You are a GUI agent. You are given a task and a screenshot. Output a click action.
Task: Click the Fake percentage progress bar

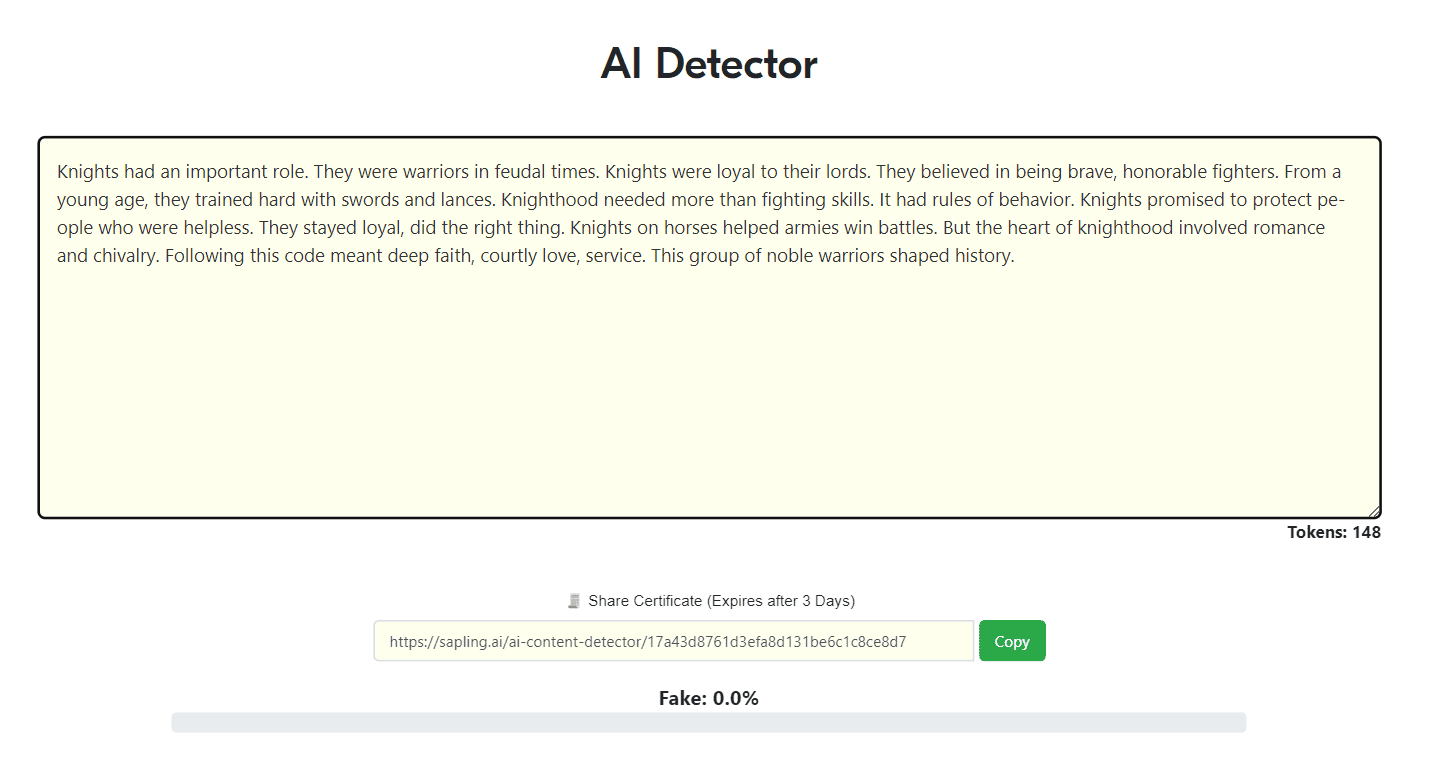click(709, 722)
